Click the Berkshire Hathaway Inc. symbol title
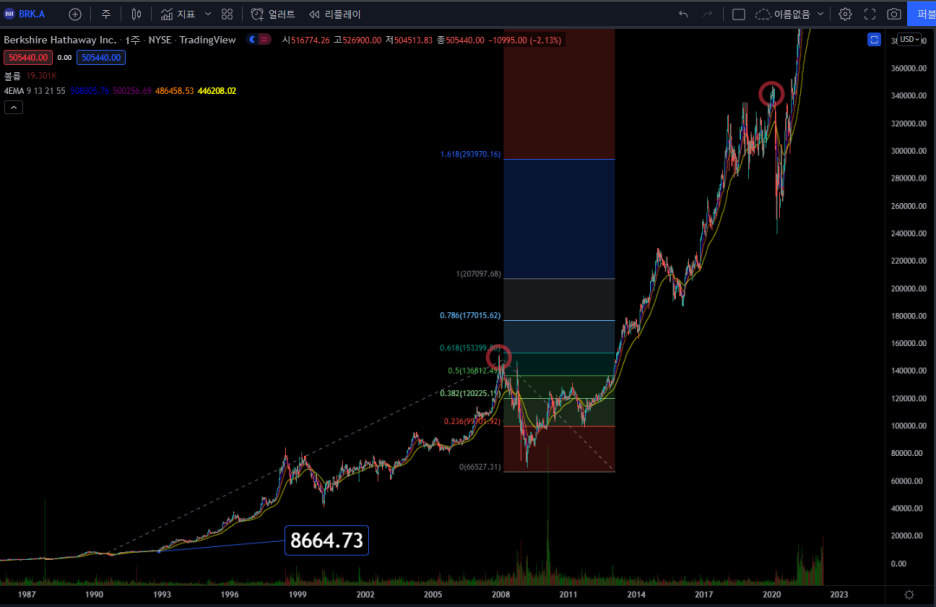936x607 pixels. click(x=60, y=40)
